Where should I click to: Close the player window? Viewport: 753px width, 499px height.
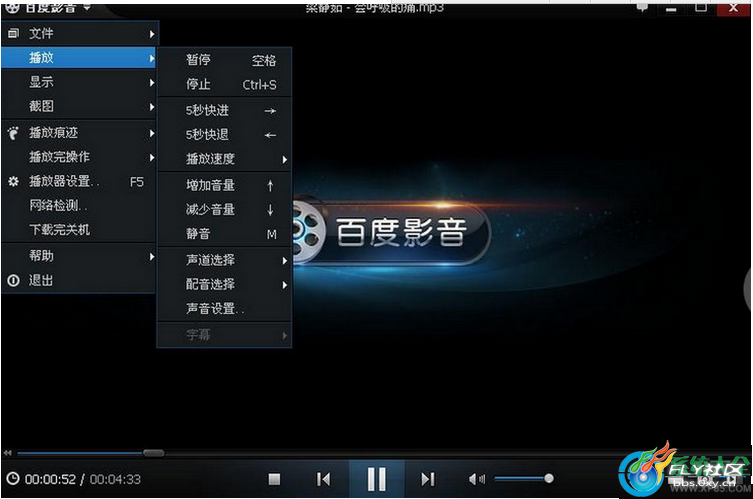coord(733,8)
